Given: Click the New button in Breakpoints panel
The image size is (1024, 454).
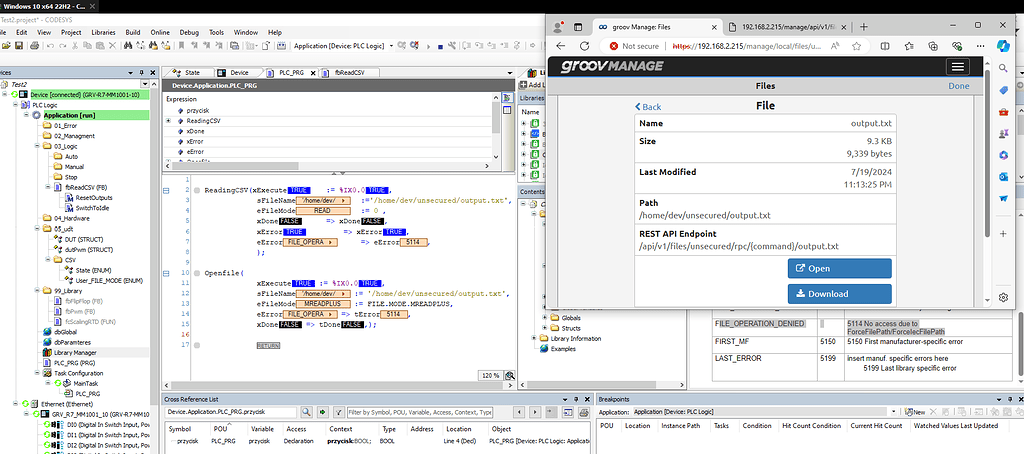Looking at the screenshot, I should click(x=914, y=412).
